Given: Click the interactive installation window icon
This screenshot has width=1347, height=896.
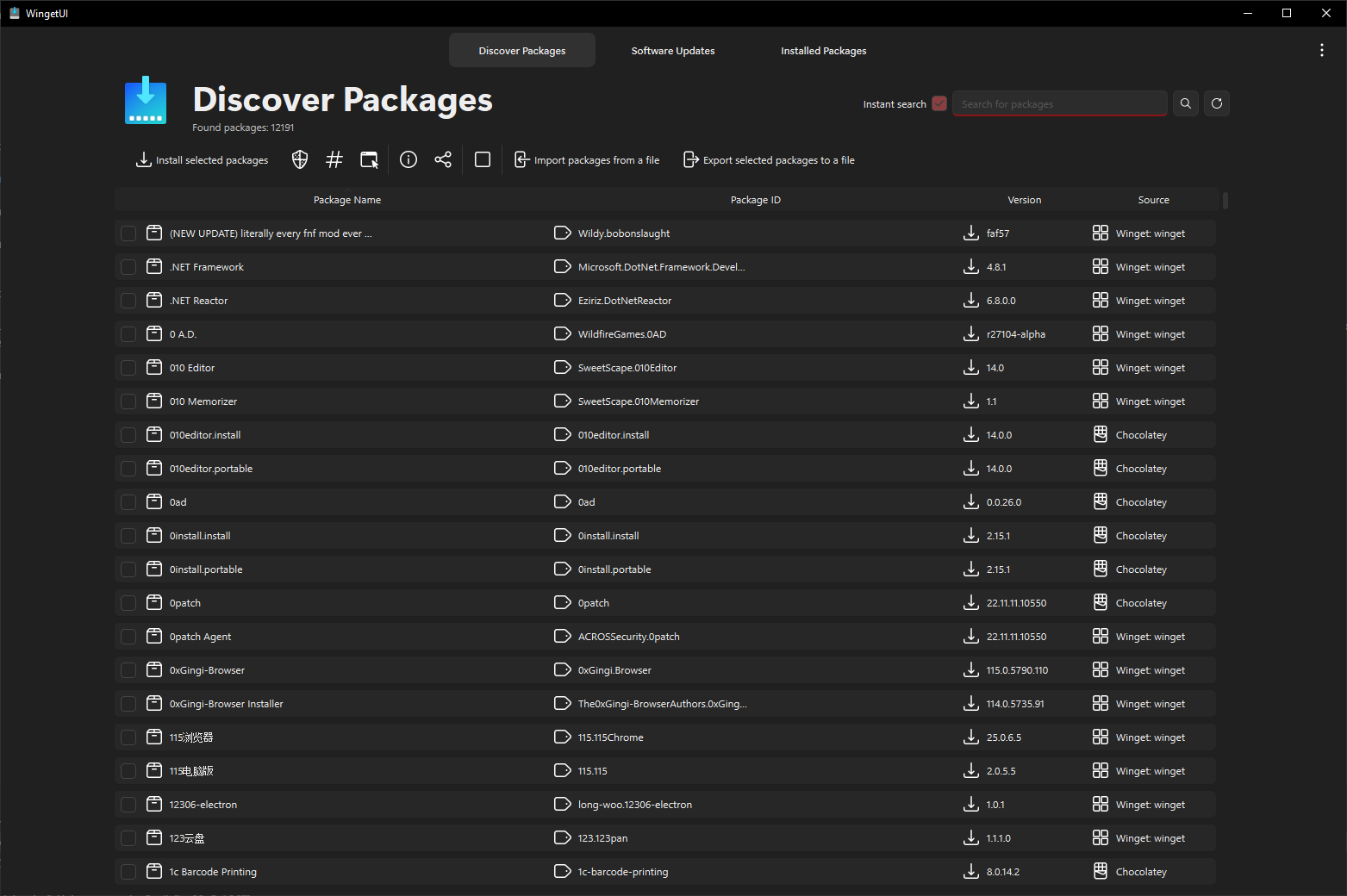Looking at the screenshot, I should [370, 159].
